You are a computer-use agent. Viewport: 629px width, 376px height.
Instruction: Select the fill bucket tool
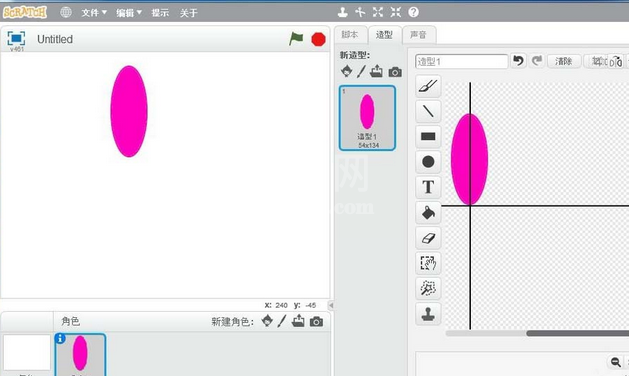click(x=428, y=212)
